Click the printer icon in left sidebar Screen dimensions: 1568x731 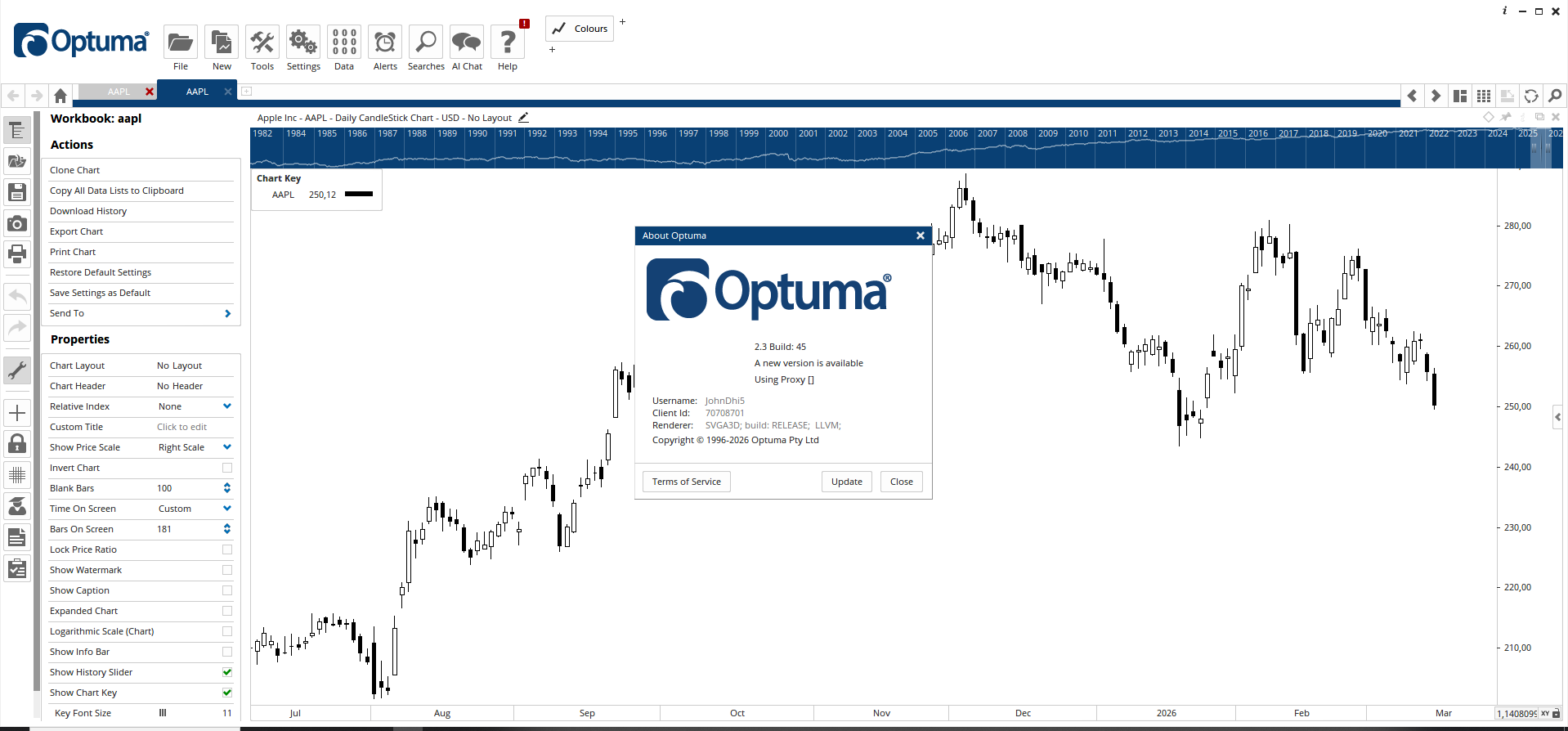pyautogui.click(x=17, y=254)
